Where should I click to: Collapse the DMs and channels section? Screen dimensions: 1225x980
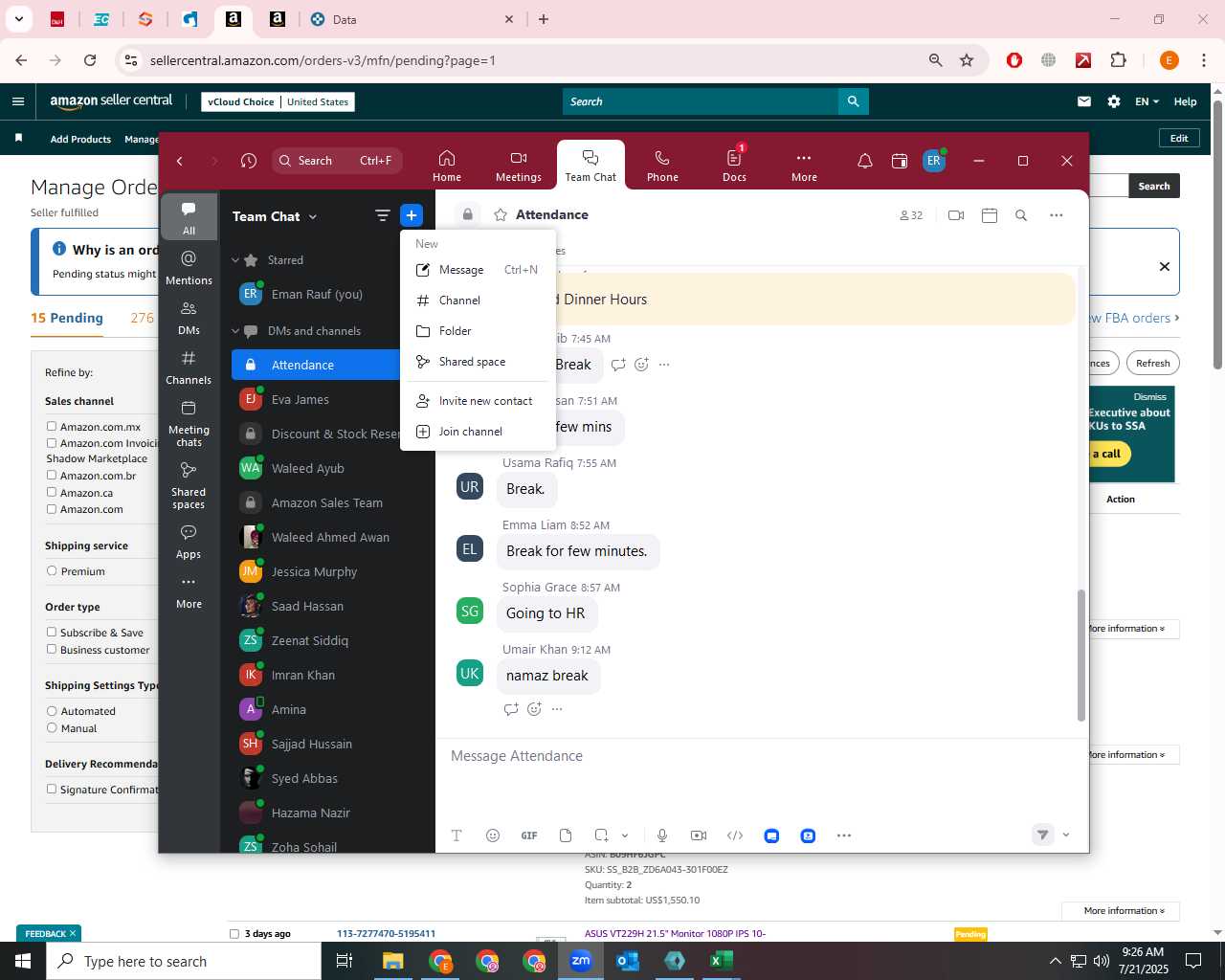point(235,331)
